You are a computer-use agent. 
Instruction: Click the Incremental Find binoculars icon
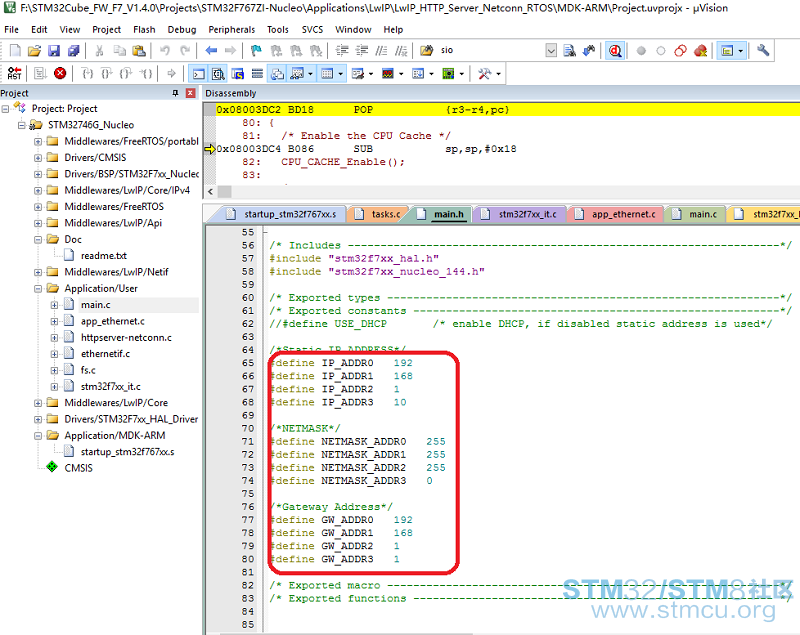point(589,50)
